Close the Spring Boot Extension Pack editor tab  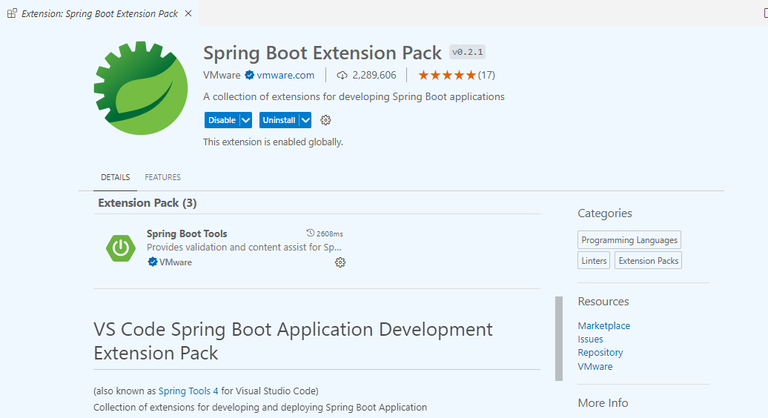pos(187,14)
